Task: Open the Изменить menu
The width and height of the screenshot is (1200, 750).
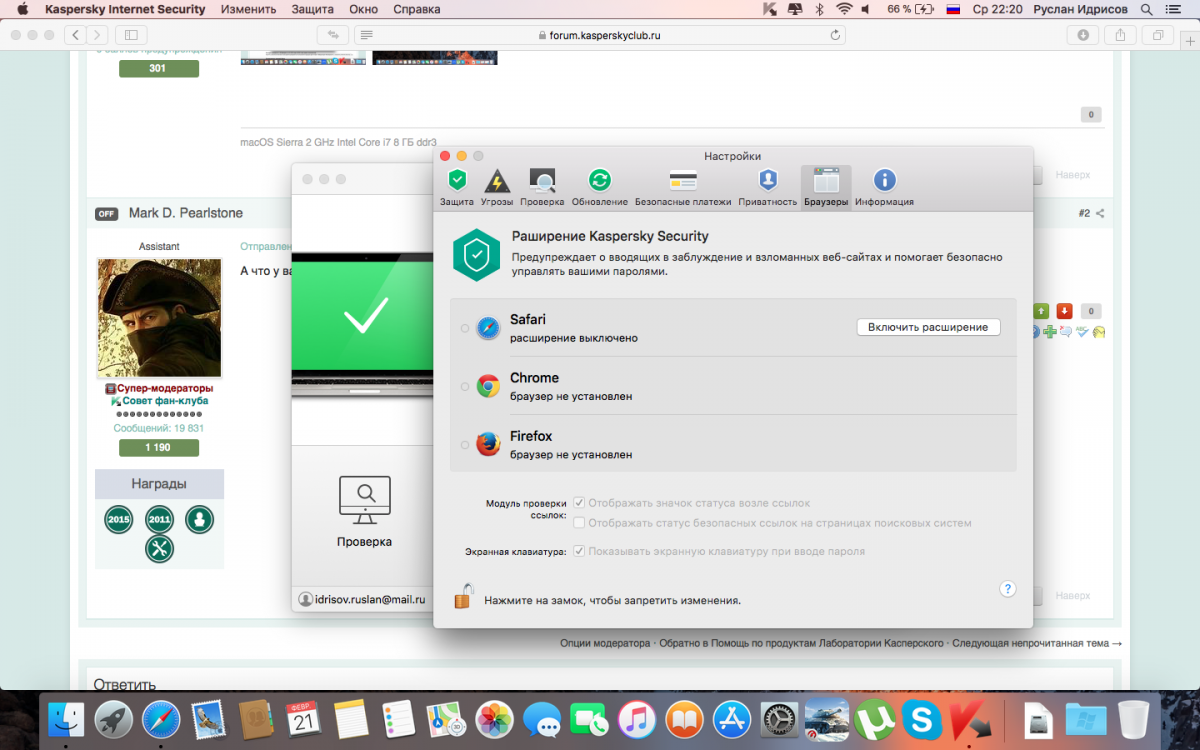Action: [x=249, y=9]
